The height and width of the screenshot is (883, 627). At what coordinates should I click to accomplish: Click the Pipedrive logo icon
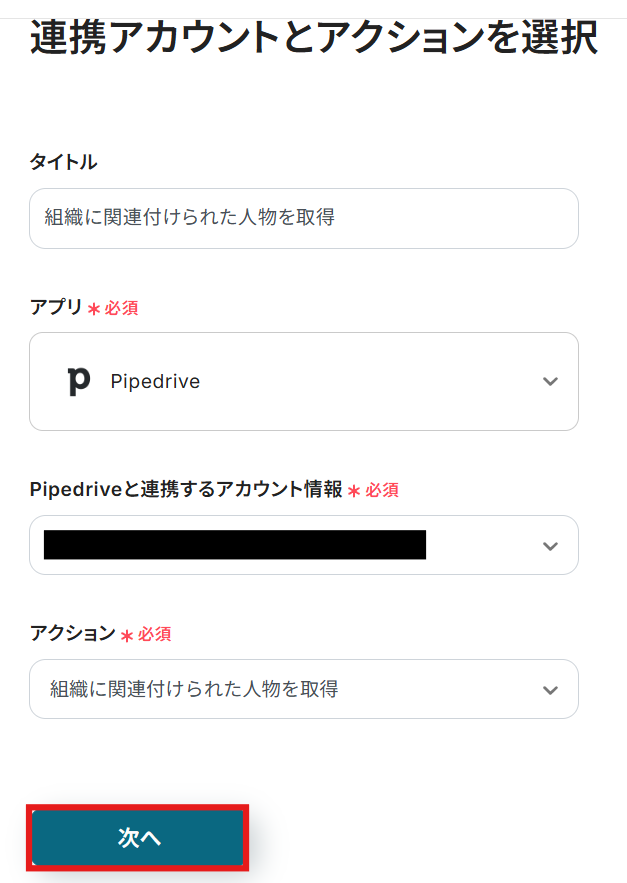(x=78, y=381)
